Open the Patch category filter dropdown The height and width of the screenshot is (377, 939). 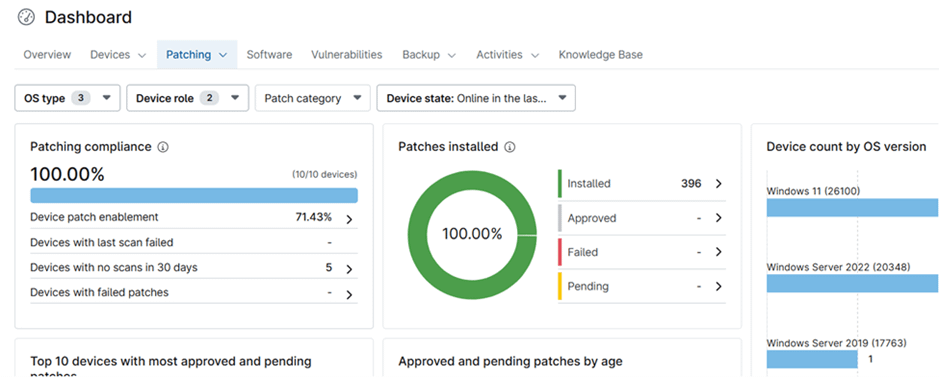point(313,98)
